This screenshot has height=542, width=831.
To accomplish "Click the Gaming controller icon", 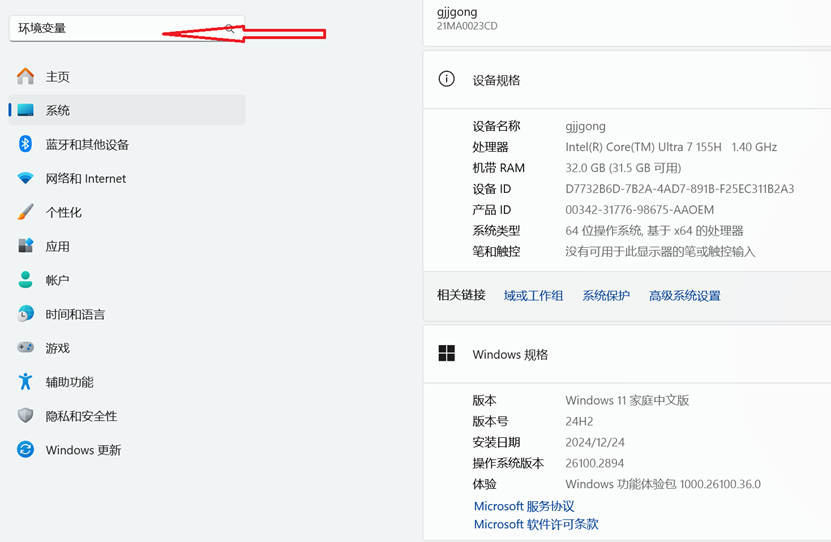I will click(25, 348).
